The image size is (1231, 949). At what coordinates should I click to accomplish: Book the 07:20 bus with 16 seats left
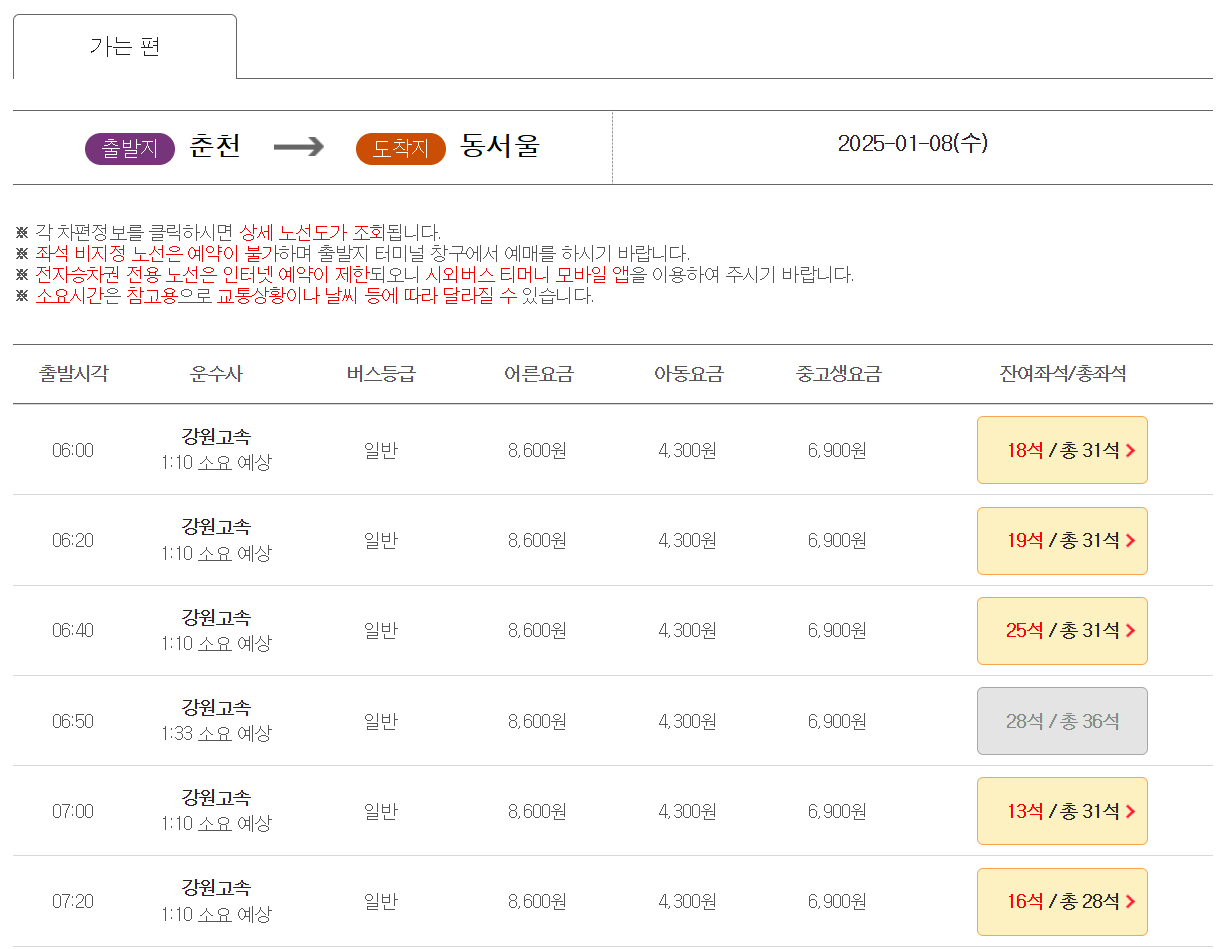[x=1062, y=902]
